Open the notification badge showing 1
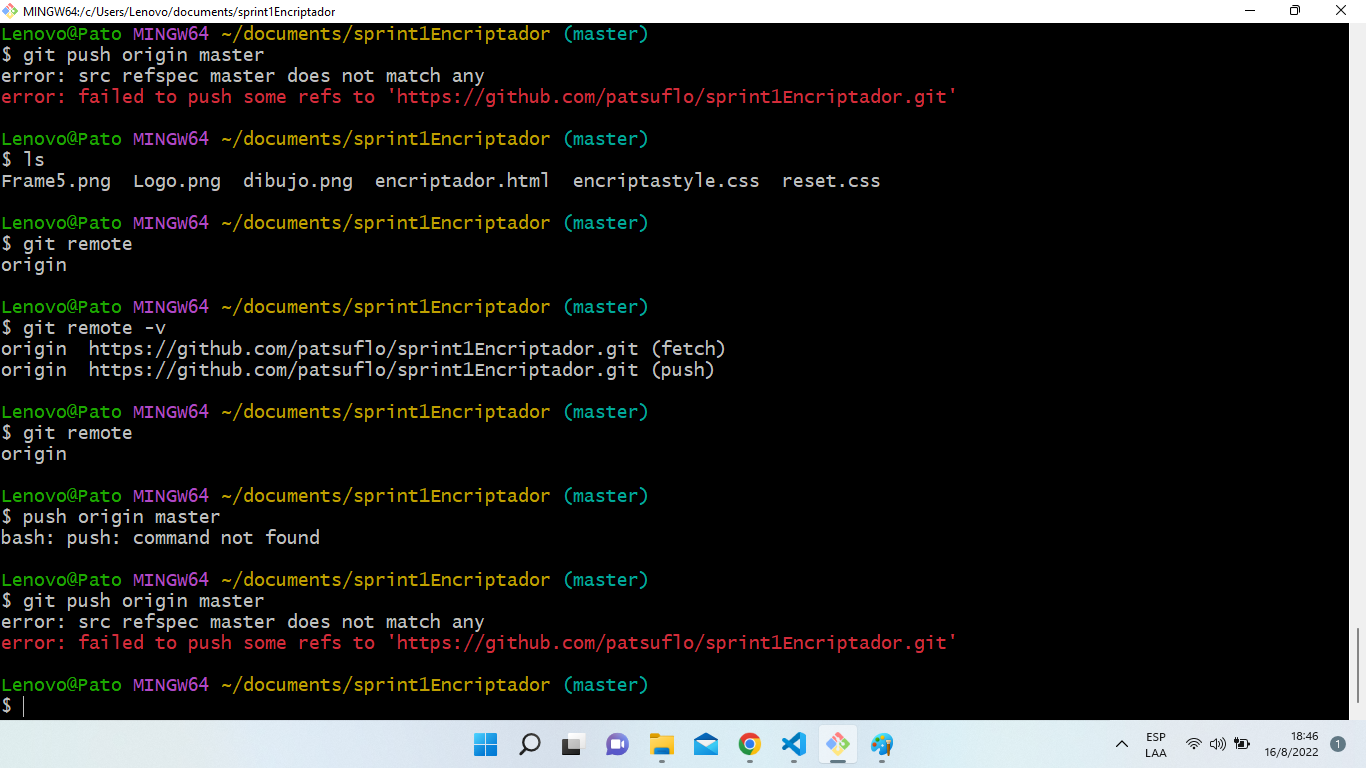 [1338, 744]
